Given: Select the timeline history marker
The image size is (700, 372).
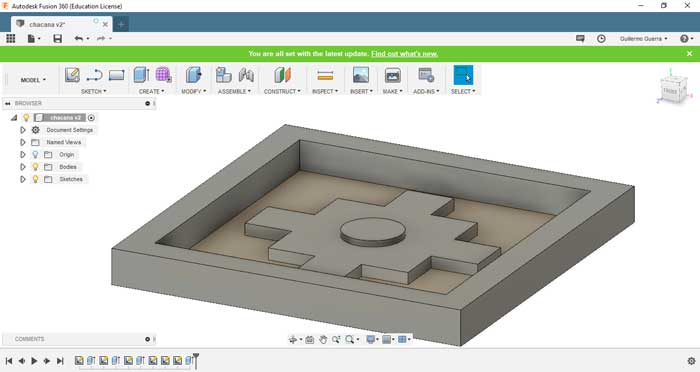Looking at the screenshot, I should point(196,360).
